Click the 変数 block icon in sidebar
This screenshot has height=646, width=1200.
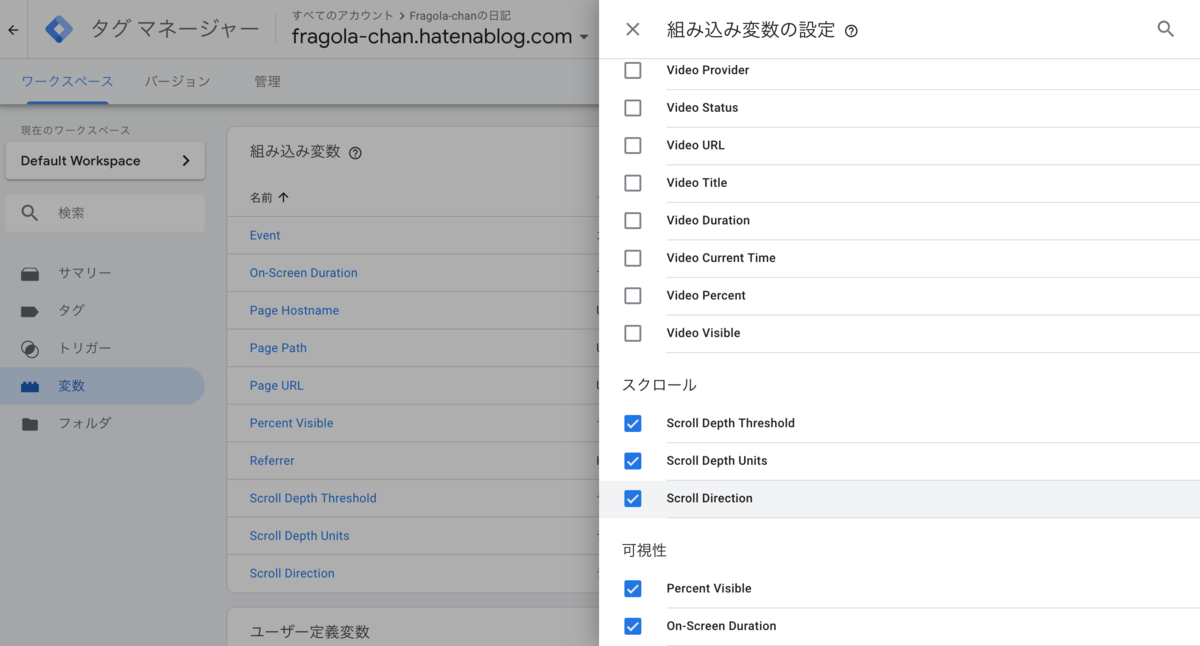30,386
